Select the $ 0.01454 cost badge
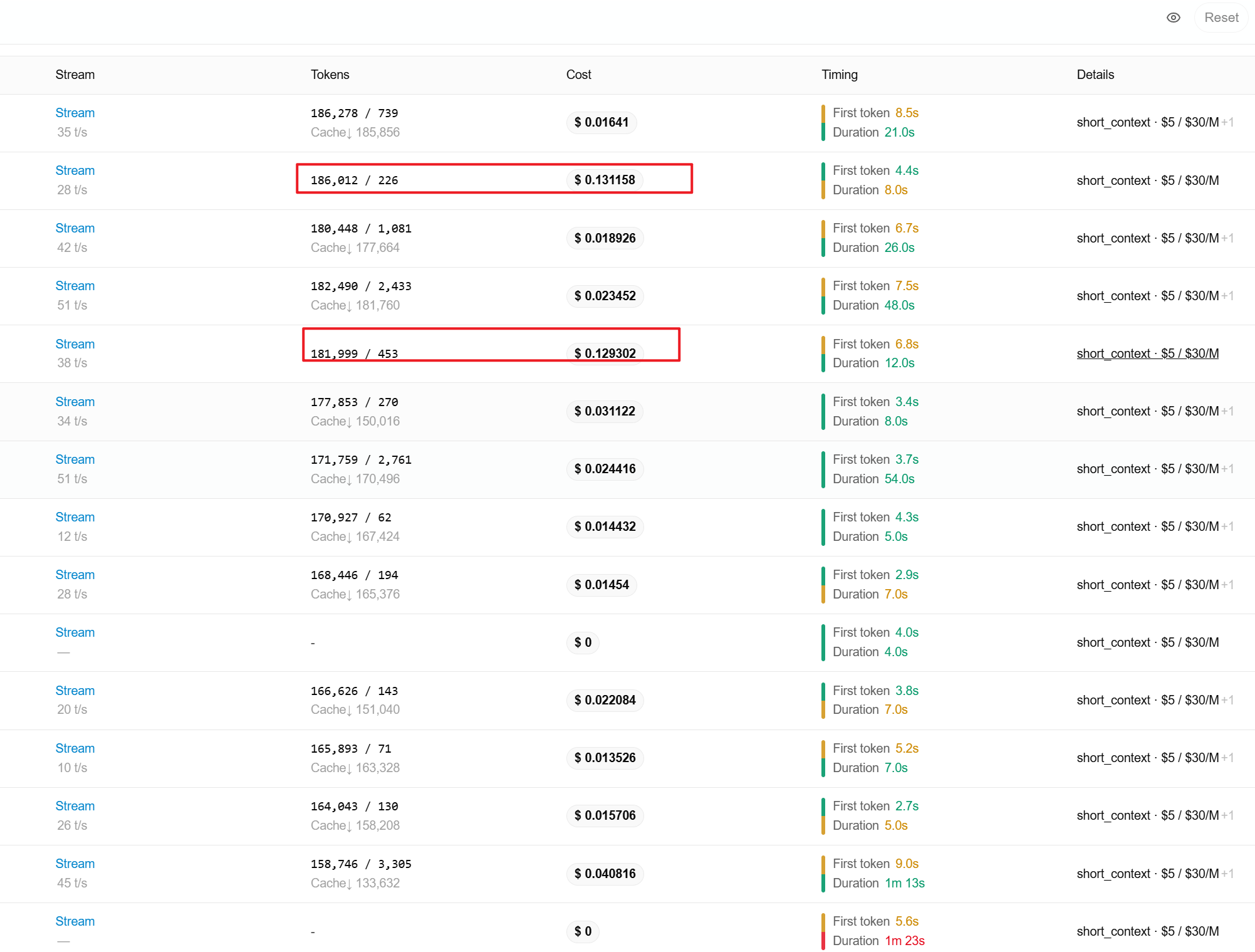The height and width of the screenshot is (952, 1255). pos(601,585)
